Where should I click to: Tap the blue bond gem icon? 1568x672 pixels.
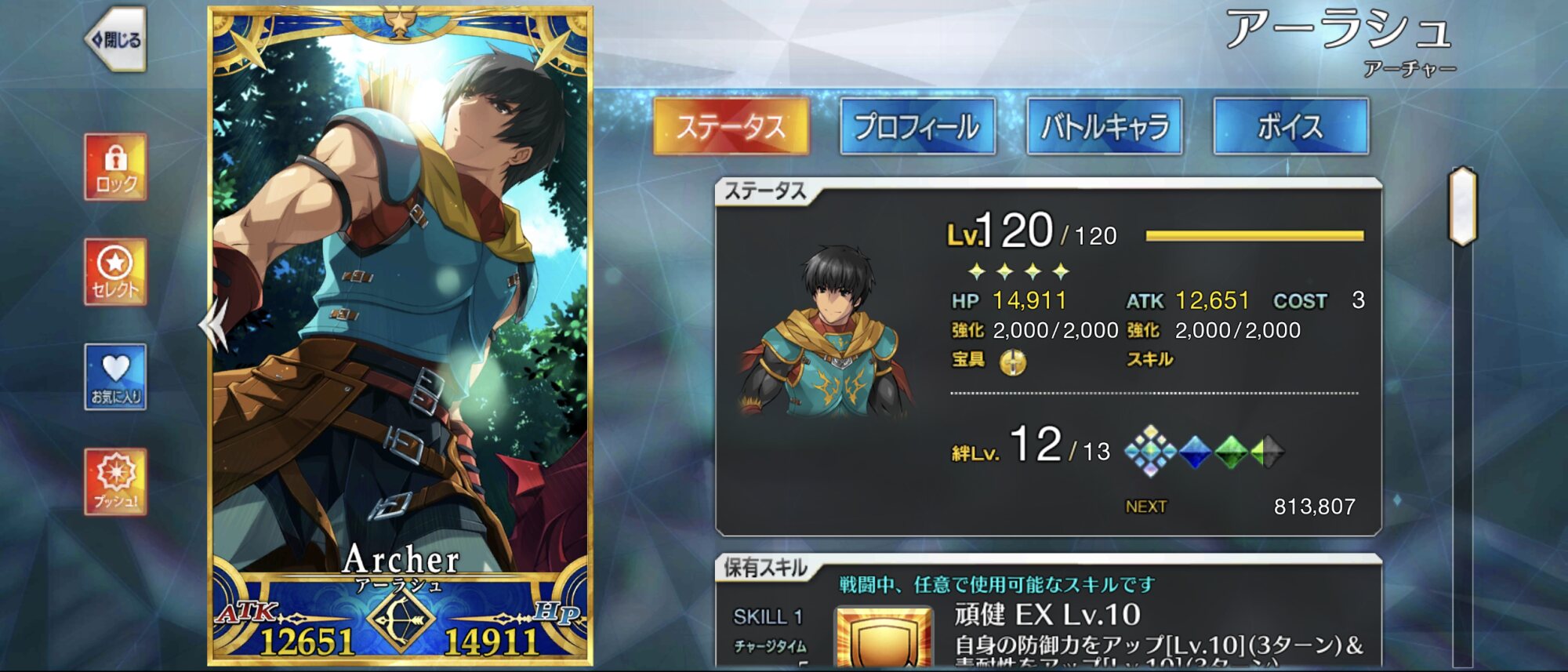(1195, 452)
